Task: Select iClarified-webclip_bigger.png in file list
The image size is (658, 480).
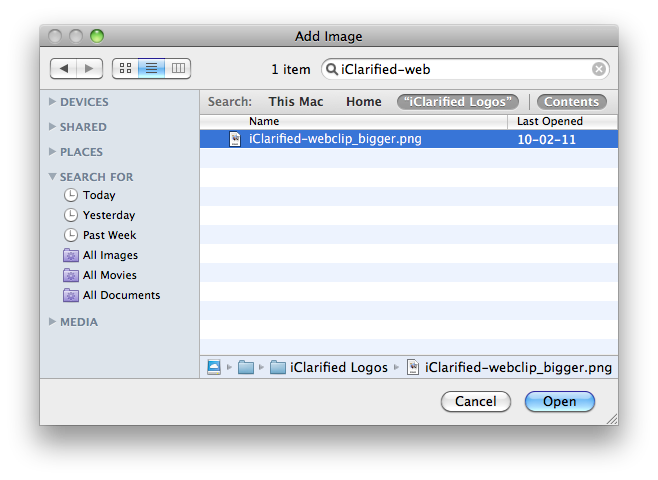Action: (x=335, y=139)
